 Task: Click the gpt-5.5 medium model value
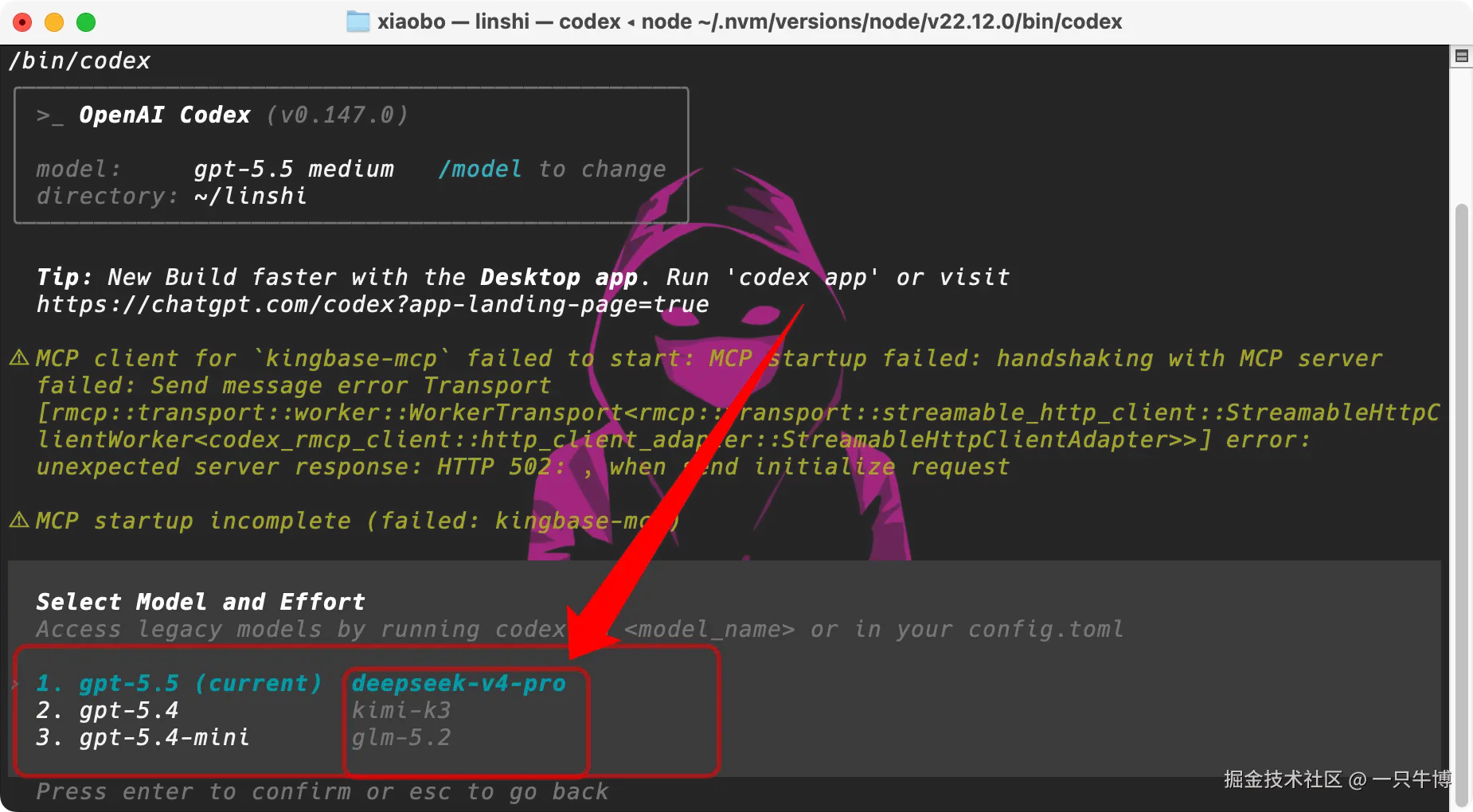pos(294,169)
